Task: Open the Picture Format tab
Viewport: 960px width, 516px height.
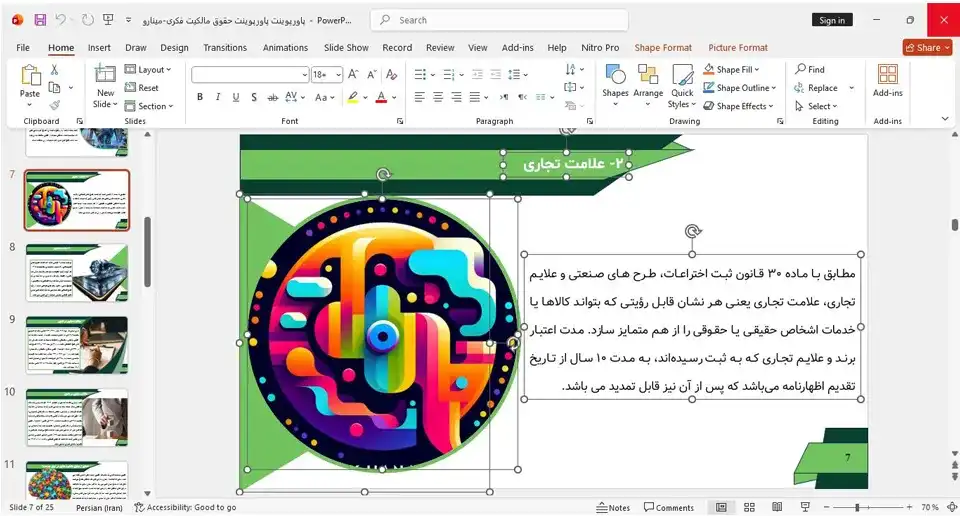Action: point(738,48)
